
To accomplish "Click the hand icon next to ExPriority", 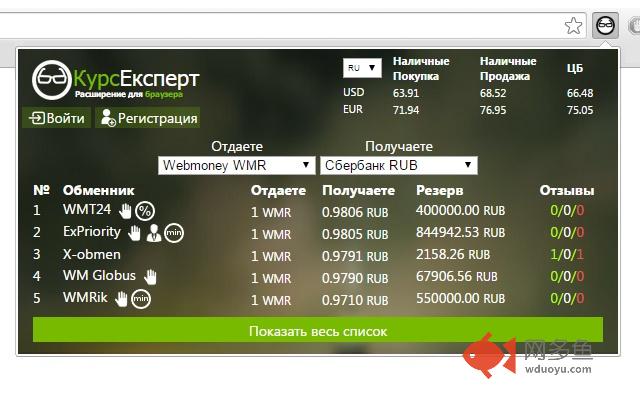I will click(134, 233).
